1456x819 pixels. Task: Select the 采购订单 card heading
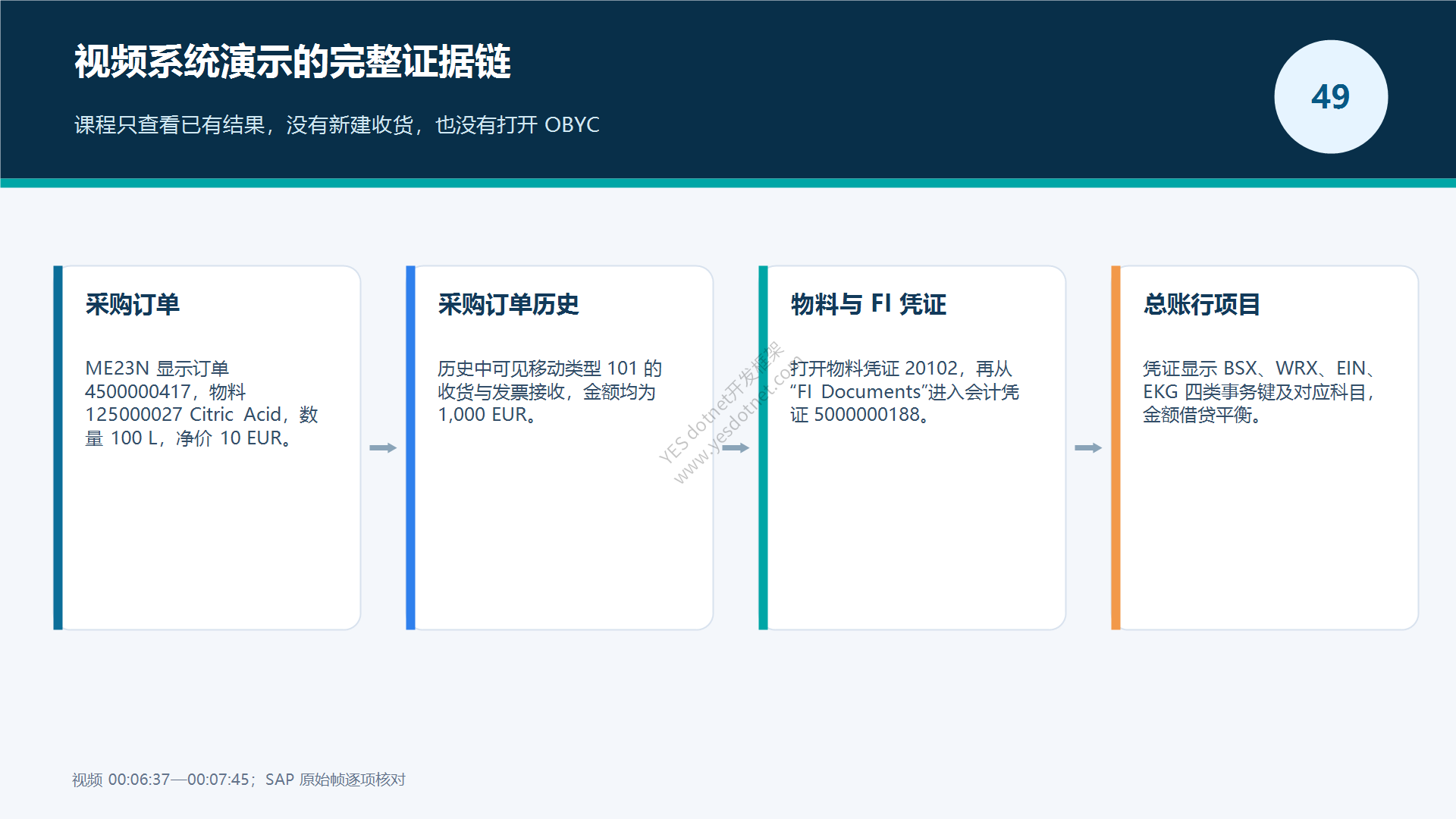point(133,304)
